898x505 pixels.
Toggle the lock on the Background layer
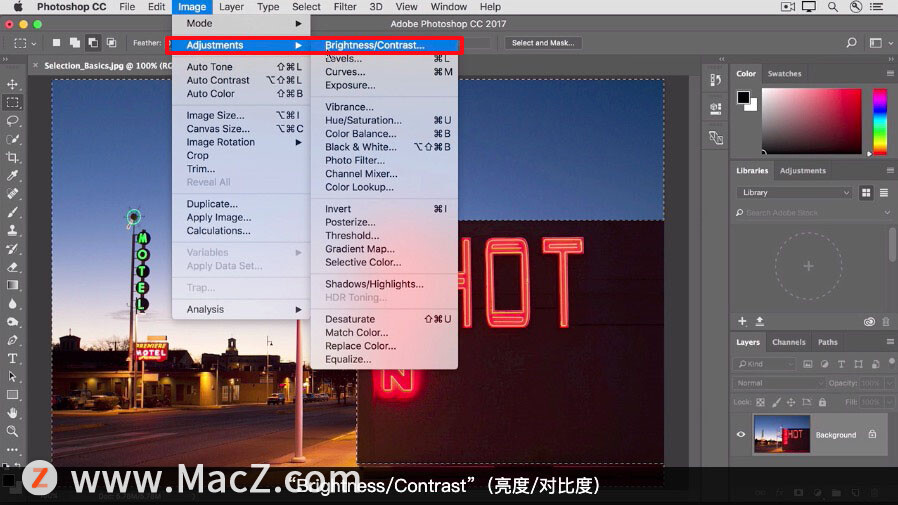872,435
